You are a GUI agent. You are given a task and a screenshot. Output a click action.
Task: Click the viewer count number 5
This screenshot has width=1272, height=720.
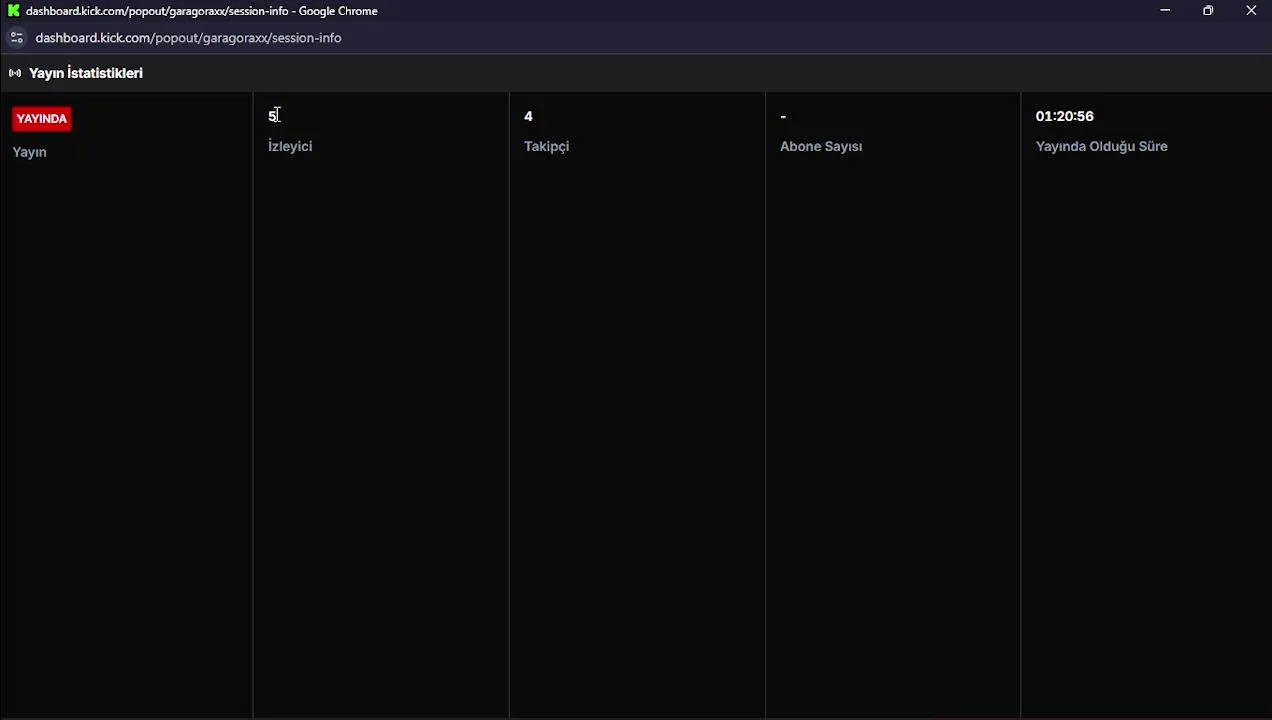point(272,116)
